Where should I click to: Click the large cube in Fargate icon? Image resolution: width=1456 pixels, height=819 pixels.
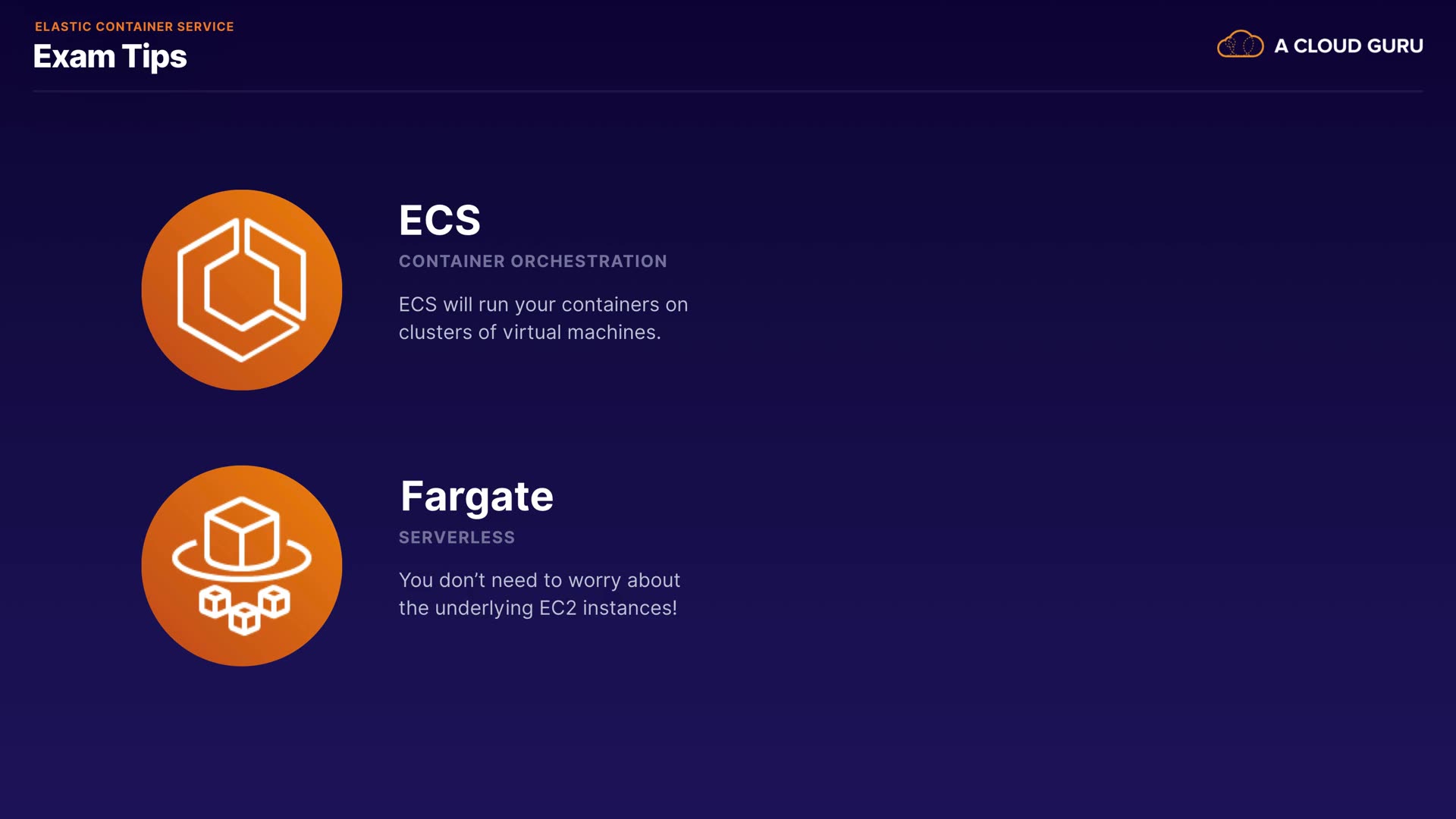tap(242, 532)
